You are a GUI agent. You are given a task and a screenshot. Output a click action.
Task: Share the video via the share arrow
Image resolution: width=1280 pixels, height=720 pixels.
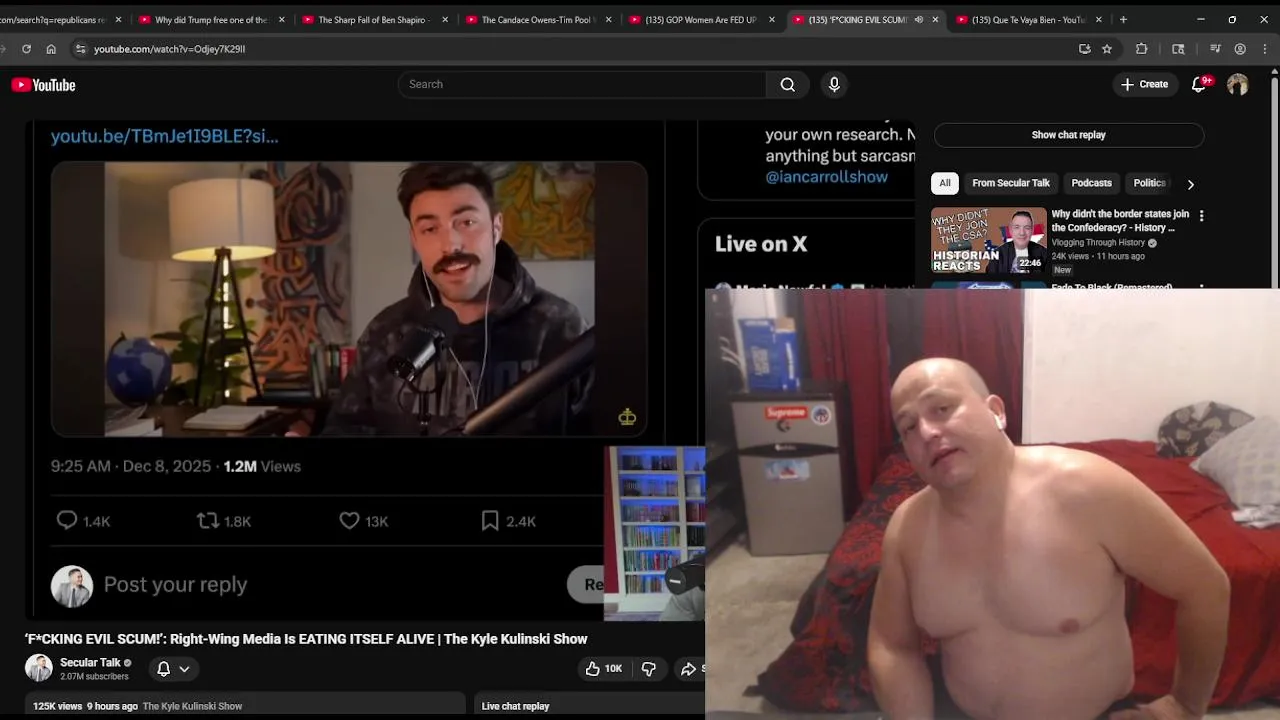pos(690,669)
